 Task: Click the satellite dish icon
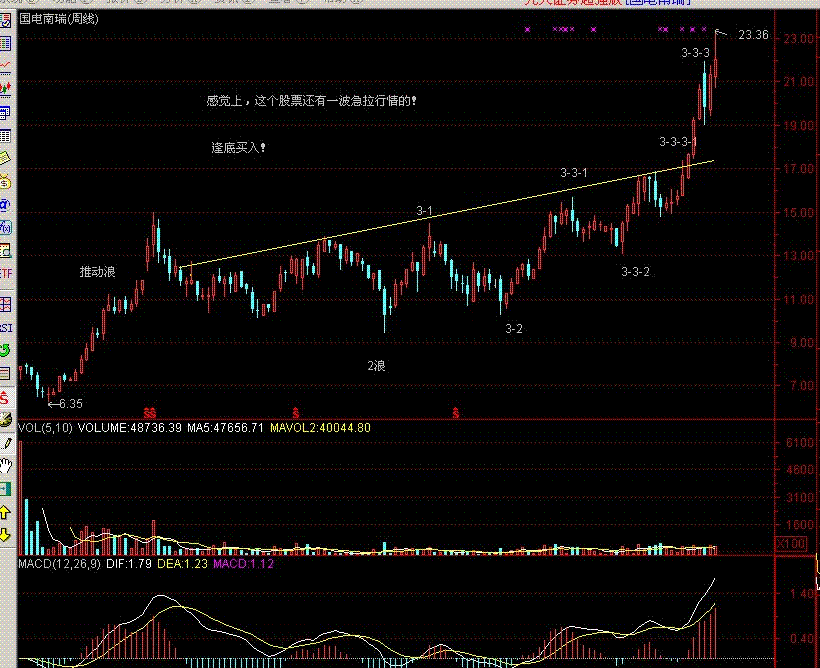(x=5, y=420)
